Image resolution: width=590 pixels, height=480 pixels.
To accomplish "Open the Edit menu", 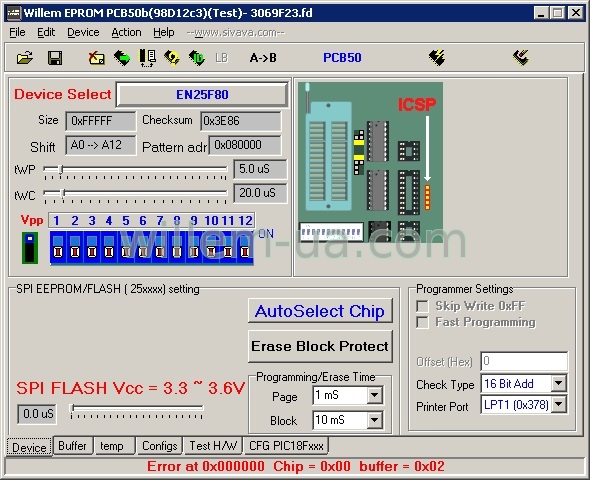I will pyautogui.click(x=46, y=32).
